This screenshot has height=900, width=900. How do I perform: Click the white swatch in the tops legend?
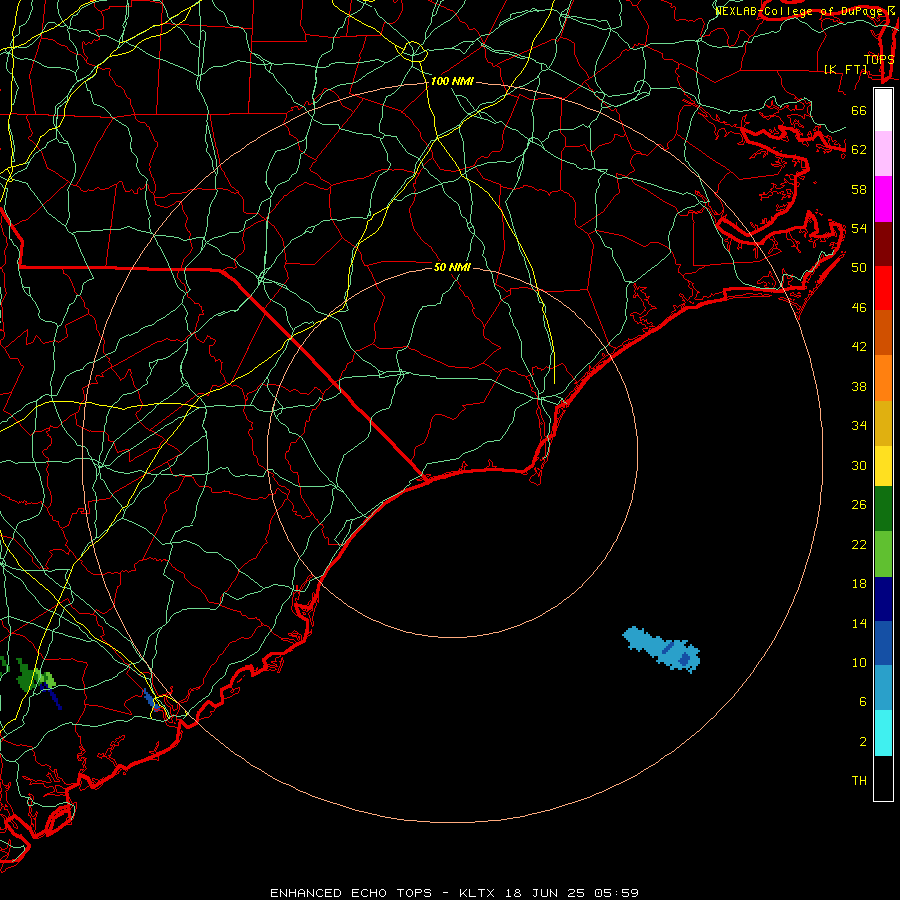click(883, 110)
